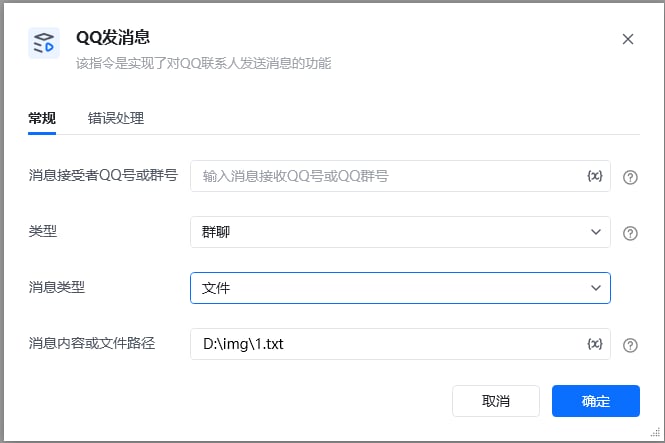Click the 消息类型 label text
This screenshot has height=443, width=665.
pyautogui.click(x=57, y=287)
